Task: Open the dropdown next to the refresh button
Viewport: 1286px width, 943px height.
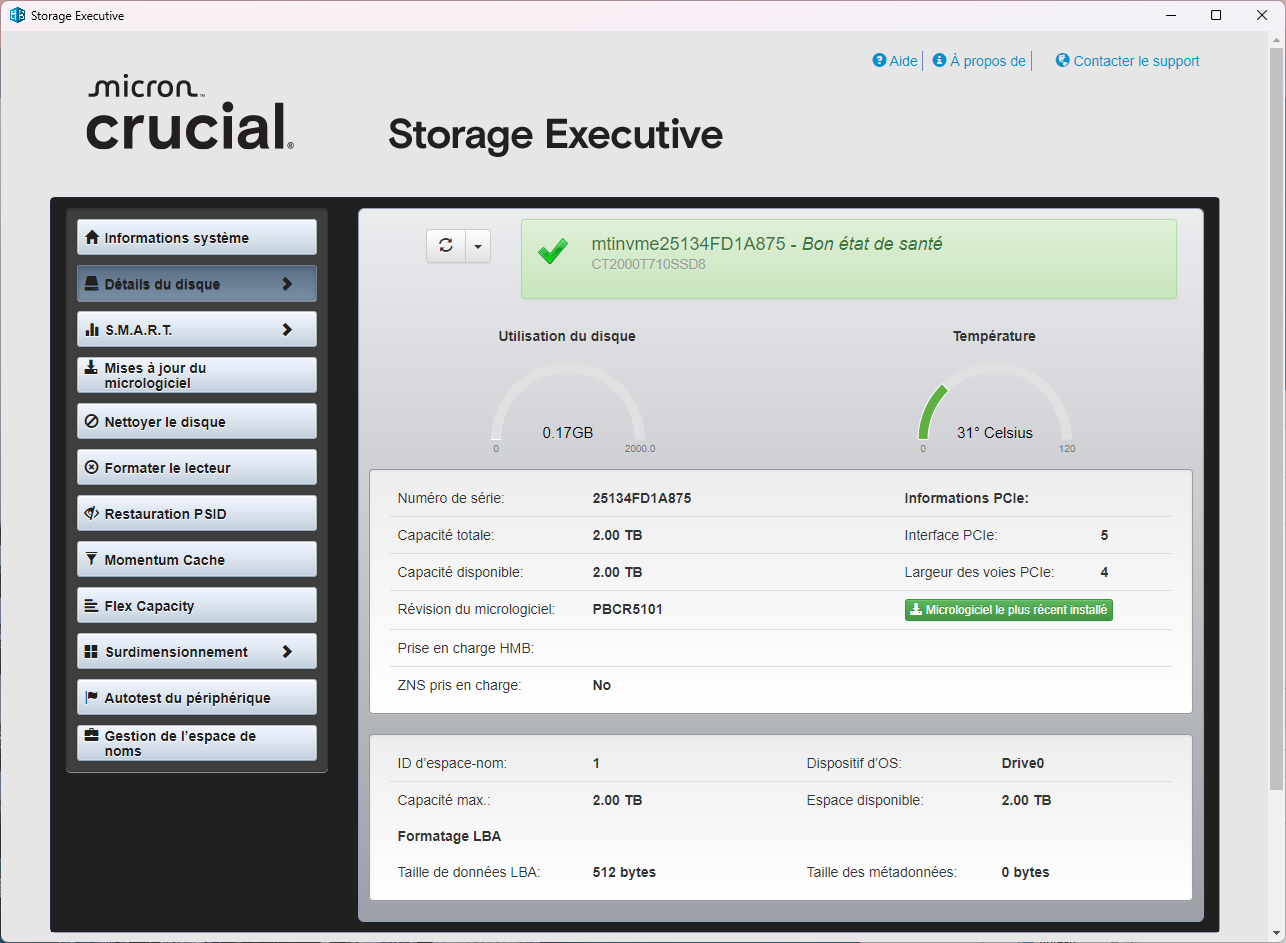Action: [477, 245]
